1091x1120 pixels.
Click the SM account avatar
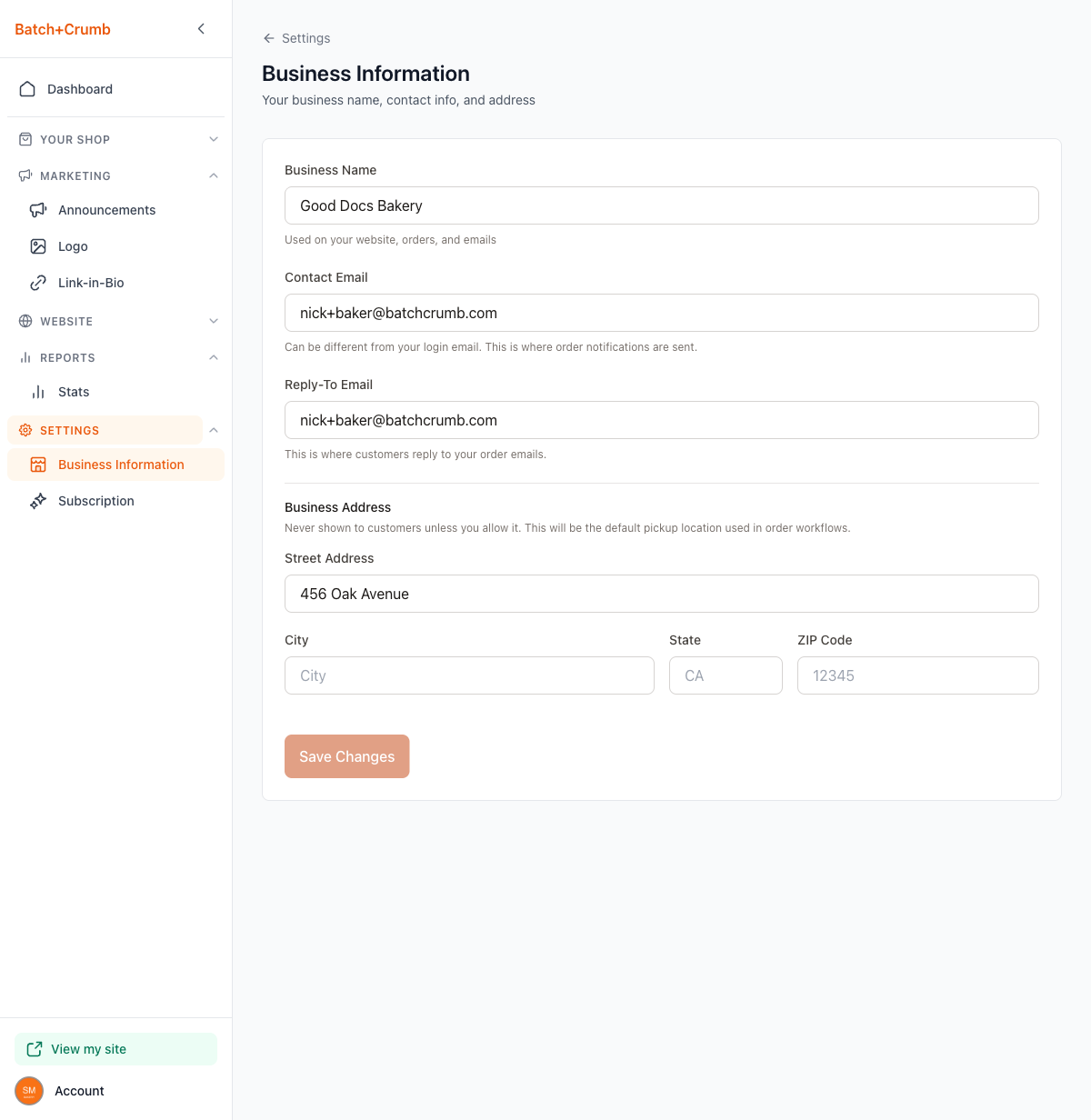[29, 1091]
